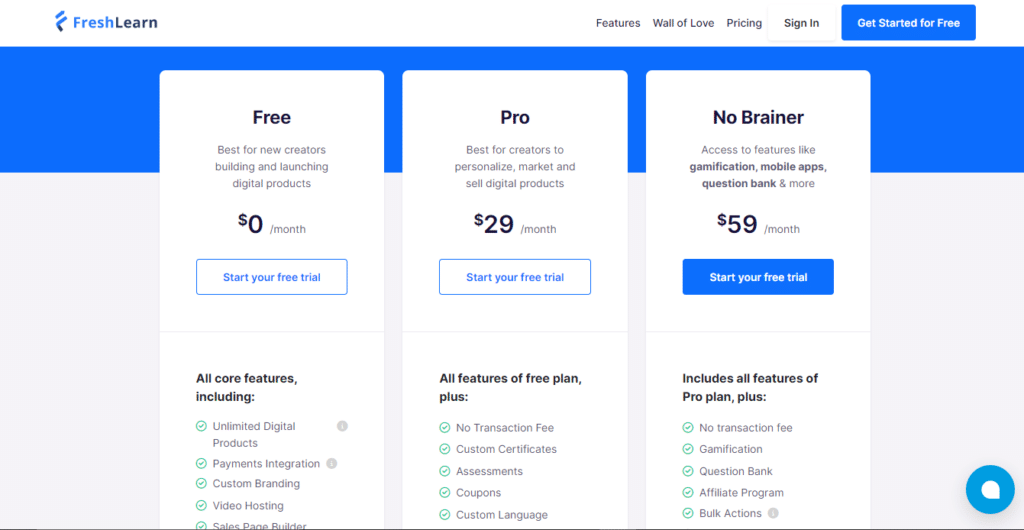
Task: Start free trial on Pro plan
Action: click(x=515, y=277)
